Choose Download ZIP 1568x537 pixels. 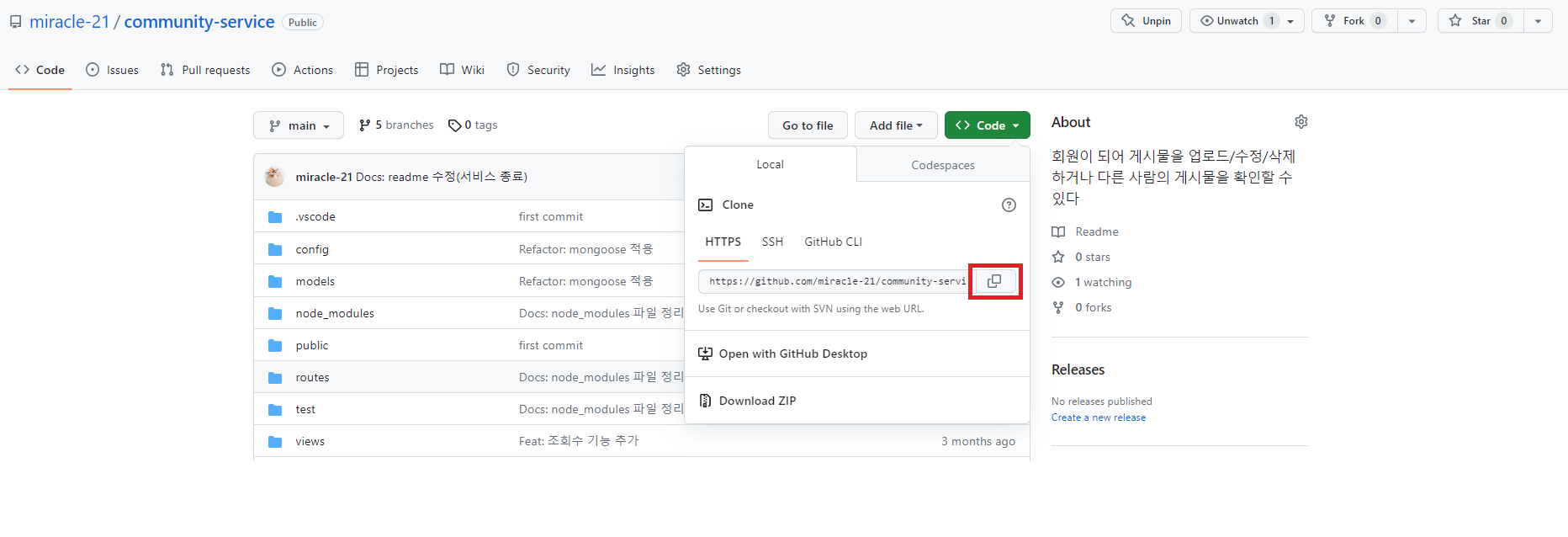click(747, 401)
